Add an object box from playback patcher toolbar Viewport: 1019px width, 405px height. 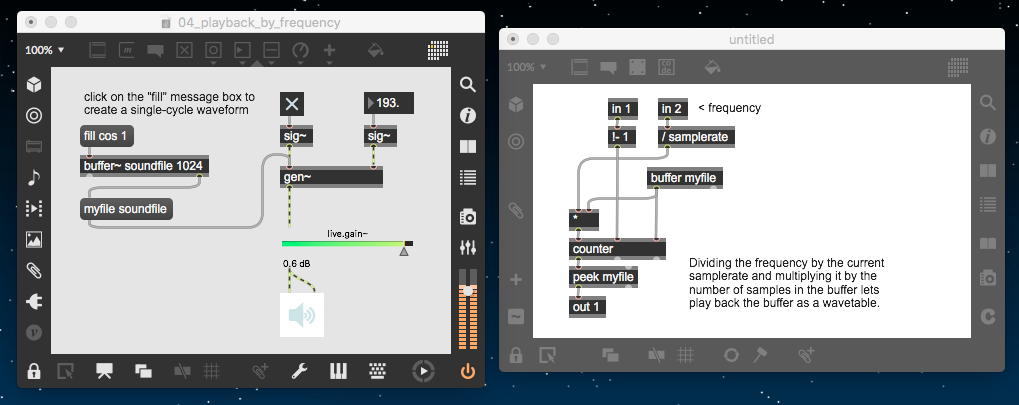[97, 50]
